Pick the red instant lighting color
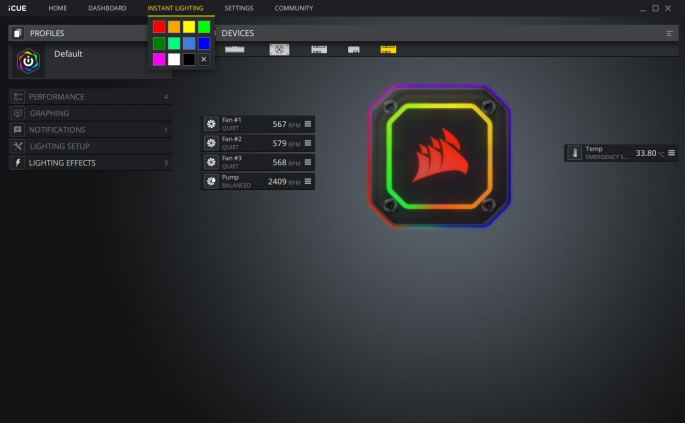Viewport: 685px width, 423px height. (159, 27)
